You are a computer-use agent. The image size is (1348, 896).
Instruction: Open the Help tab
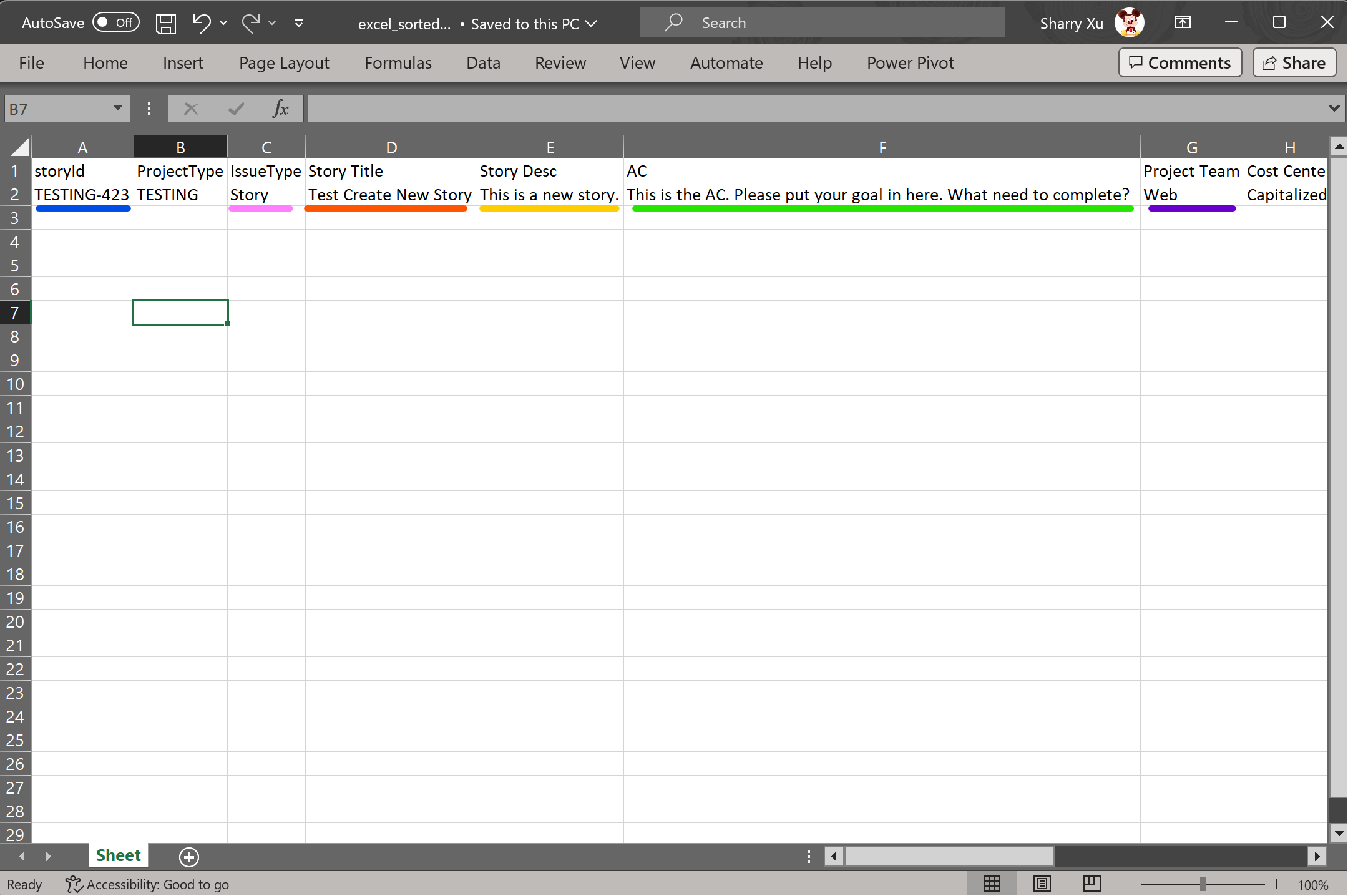click(x=815, y=63)
